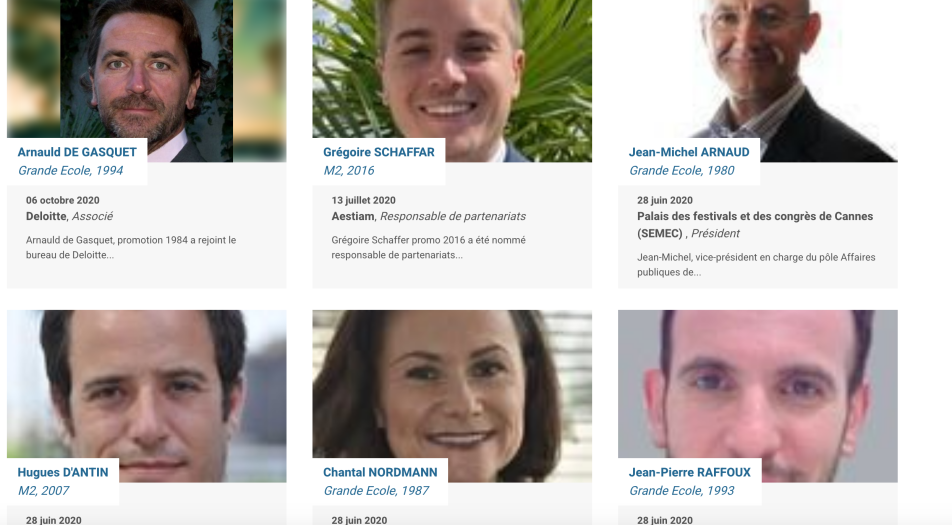The height and width of the screenshot is (525, 952).
Task: Click the Grande Ecole, 1994 label
Action: (70, 171)
